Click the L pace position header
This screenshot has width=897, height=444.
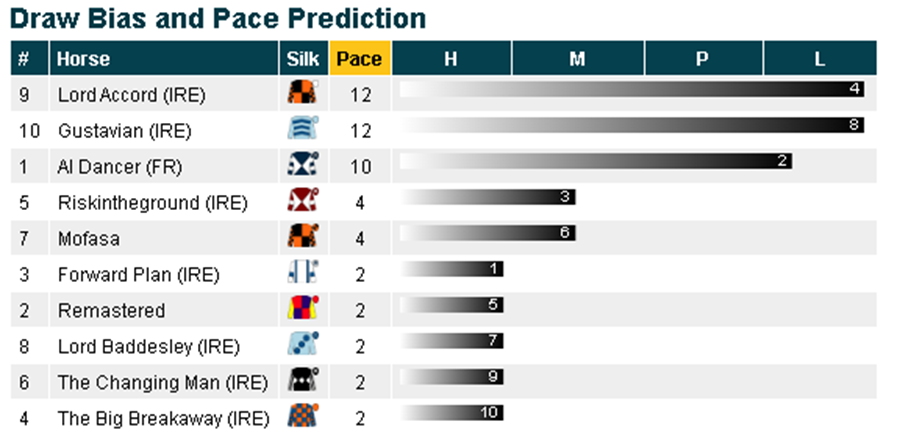820,58
